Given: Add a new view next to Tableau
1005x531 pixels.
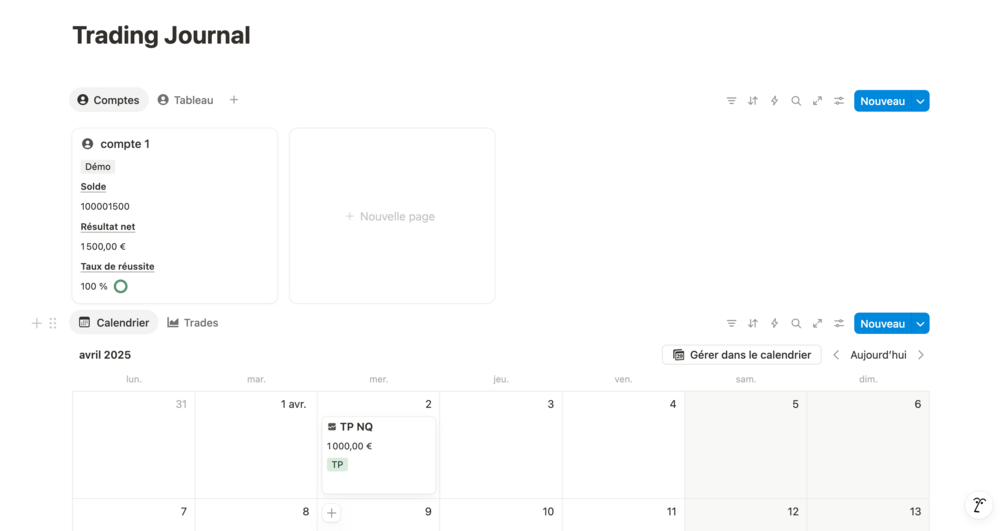Looking at the screenshot, I should pos(234,99).
